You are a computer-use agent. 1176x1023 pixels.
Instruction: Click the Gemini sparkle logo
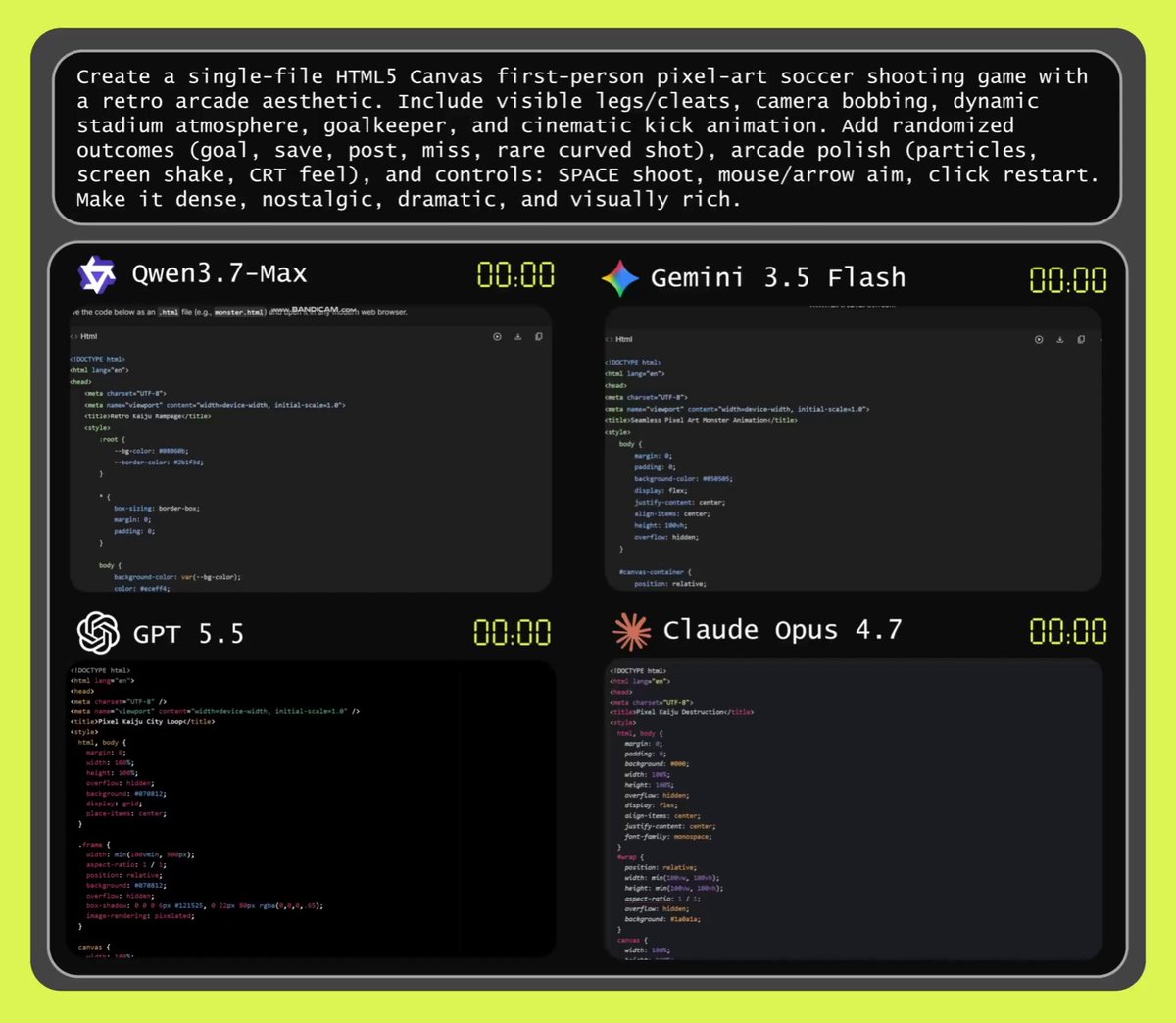(620, 278)
